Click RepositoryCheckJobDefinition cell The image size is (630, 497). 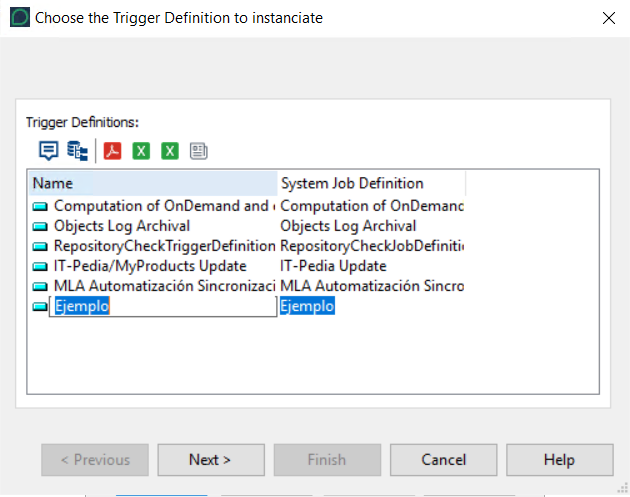(372, 246)
